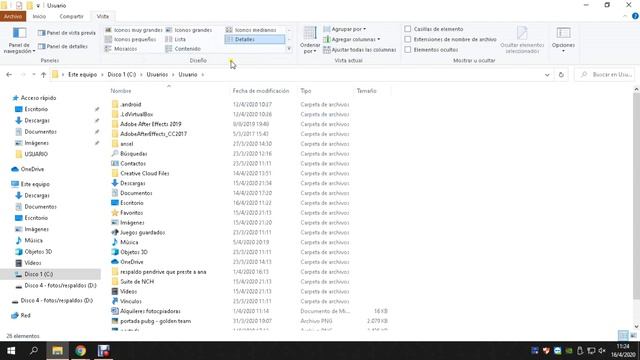Click Disco 1 (C:) breadcrumb
The height and width of the screenshot is (360, 640).
click(122, 75)
